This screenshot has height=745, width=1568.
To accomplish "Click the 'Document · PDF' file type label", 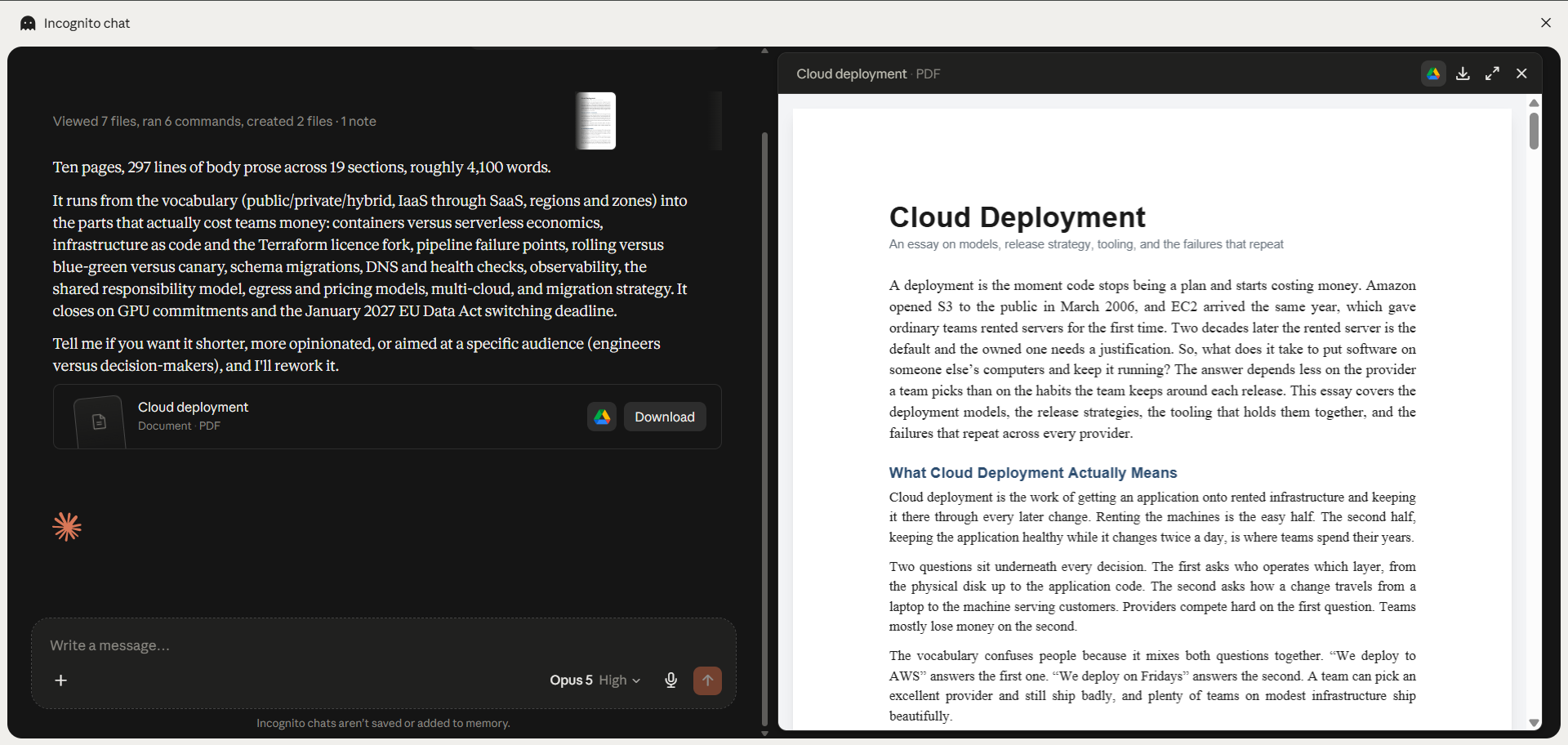I will pos(179,426).
